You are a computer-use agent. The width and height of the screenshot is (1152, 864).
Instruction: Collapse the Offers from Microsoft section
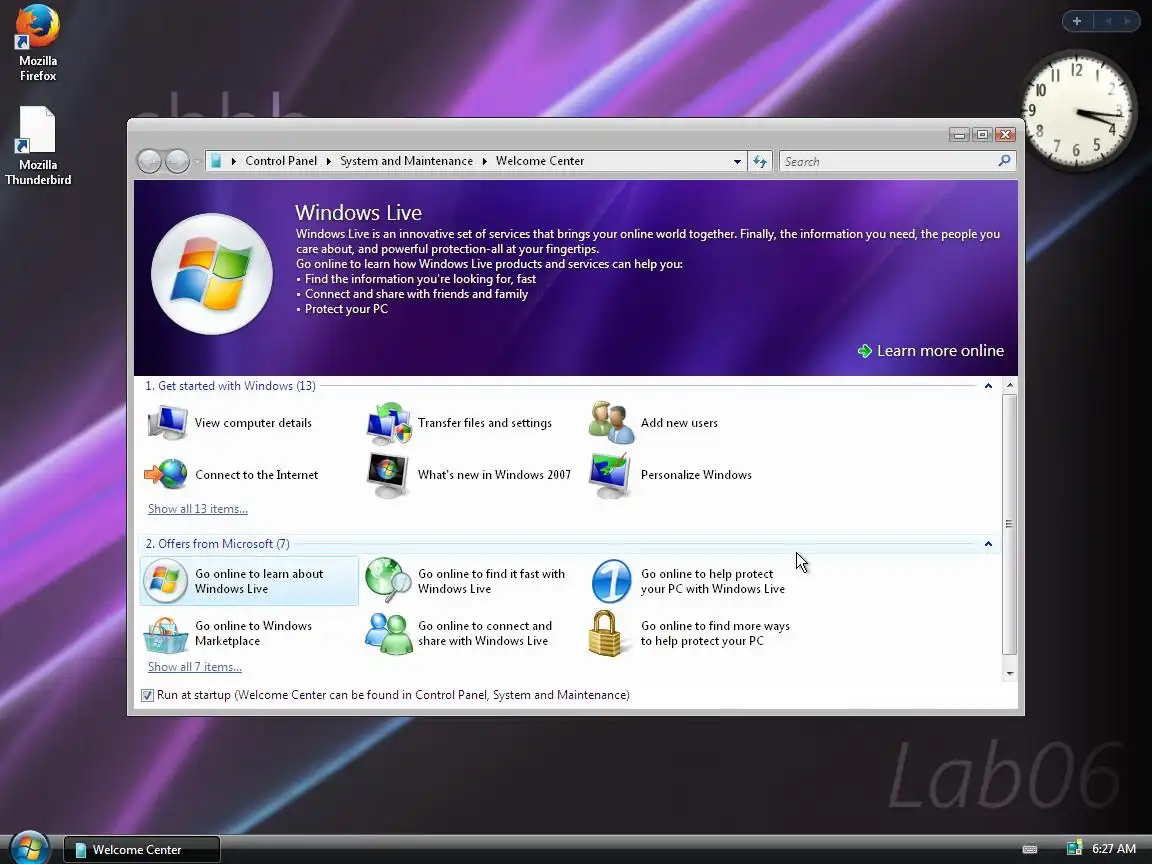click(988, 544)
